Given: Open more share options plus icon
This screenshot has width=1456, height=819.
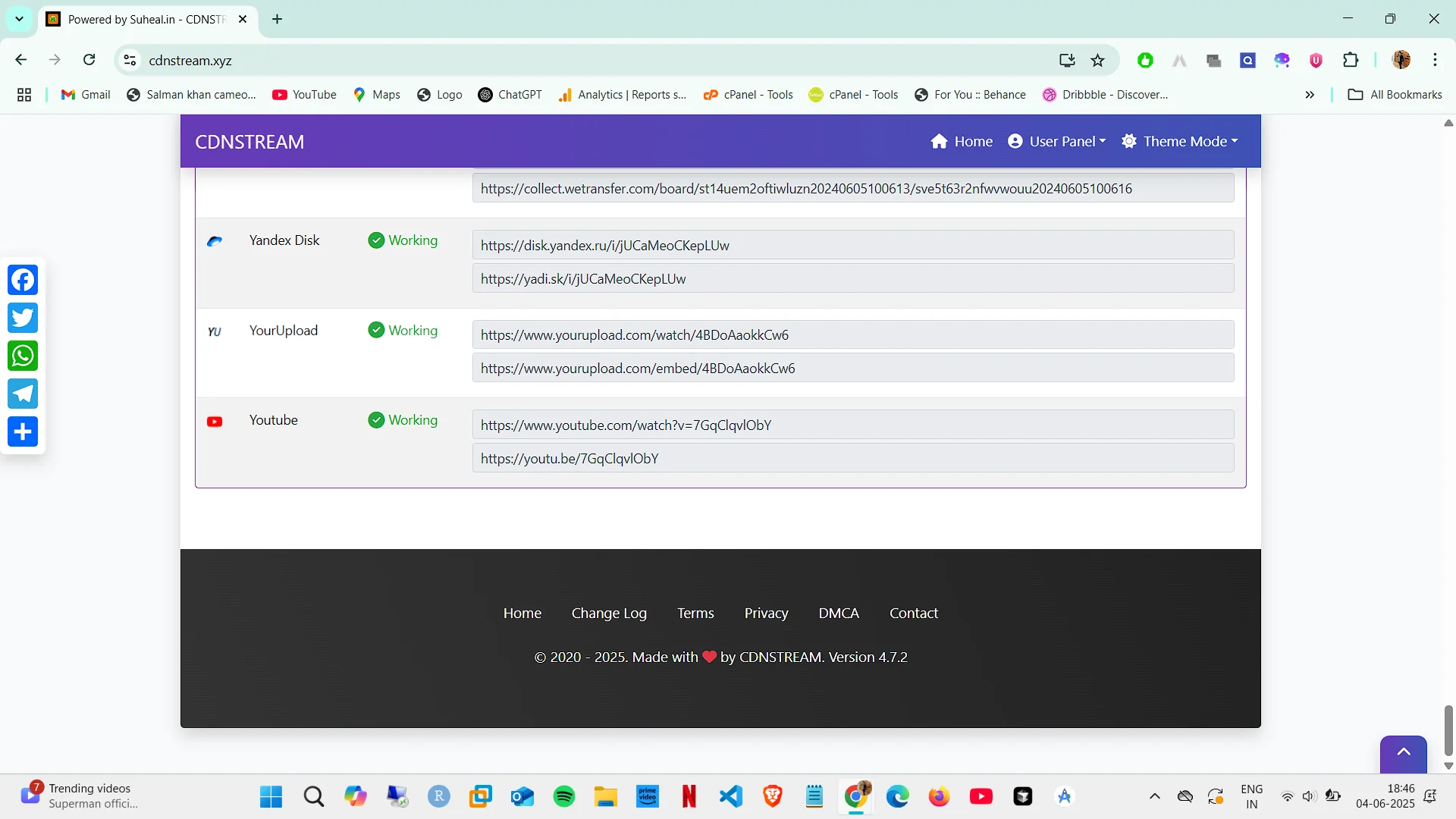Looking at the screenshot, I should (23, 431).
